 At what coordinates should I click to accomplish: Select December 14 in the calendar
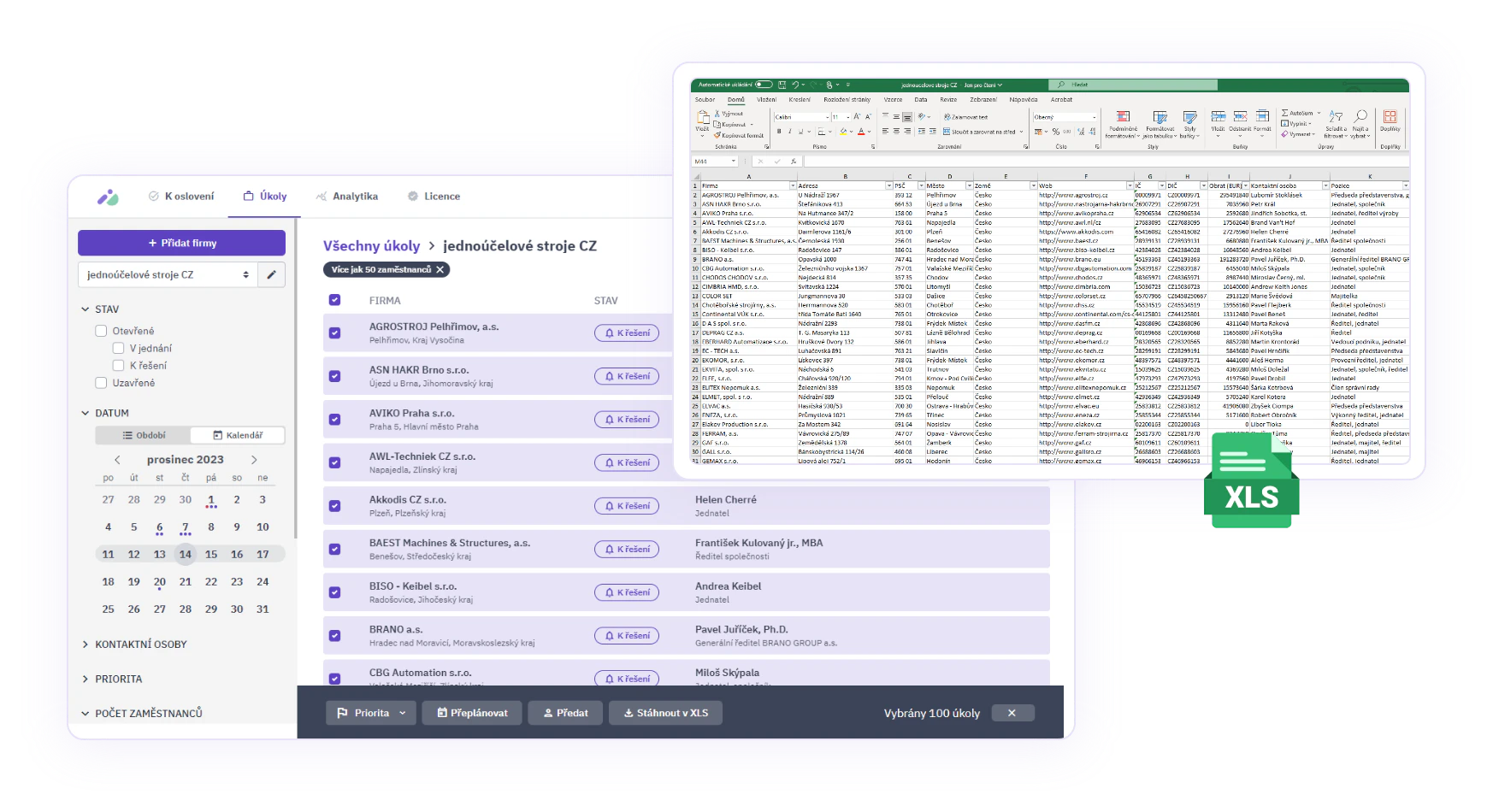(x=186, y=554)
